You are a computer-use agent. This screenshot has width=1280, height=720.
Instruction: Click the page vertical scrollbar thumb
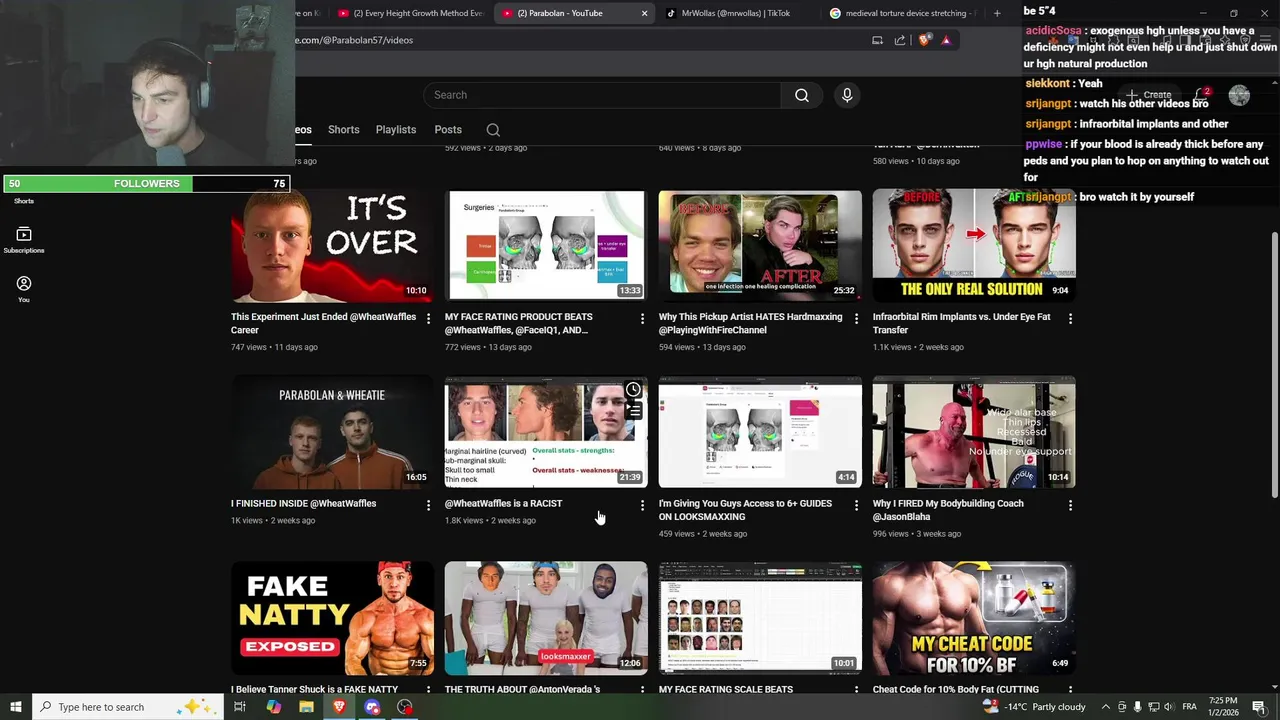point(1274,365)
